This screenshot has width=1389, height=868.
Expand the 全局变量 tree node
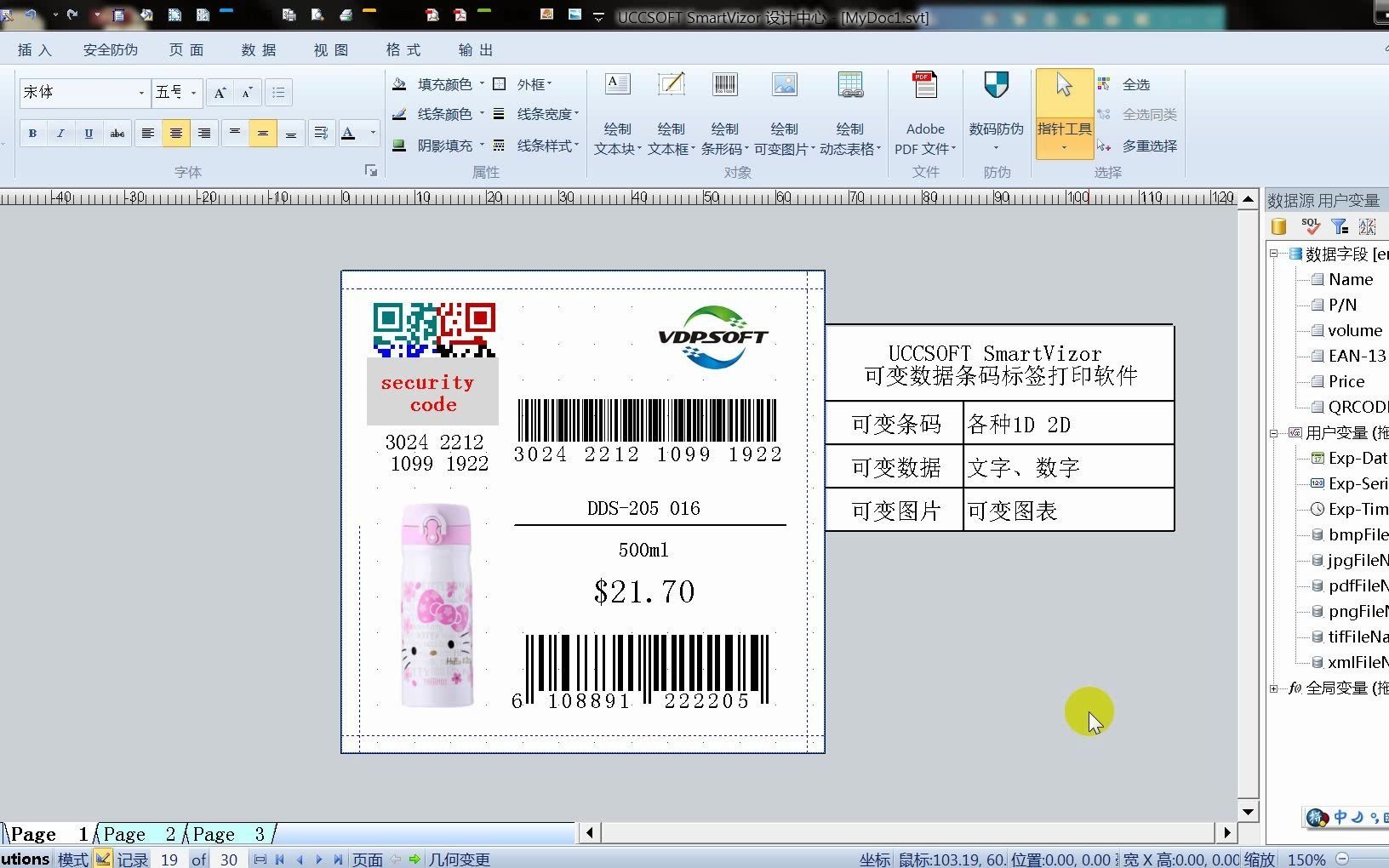tap(1274, 688)
